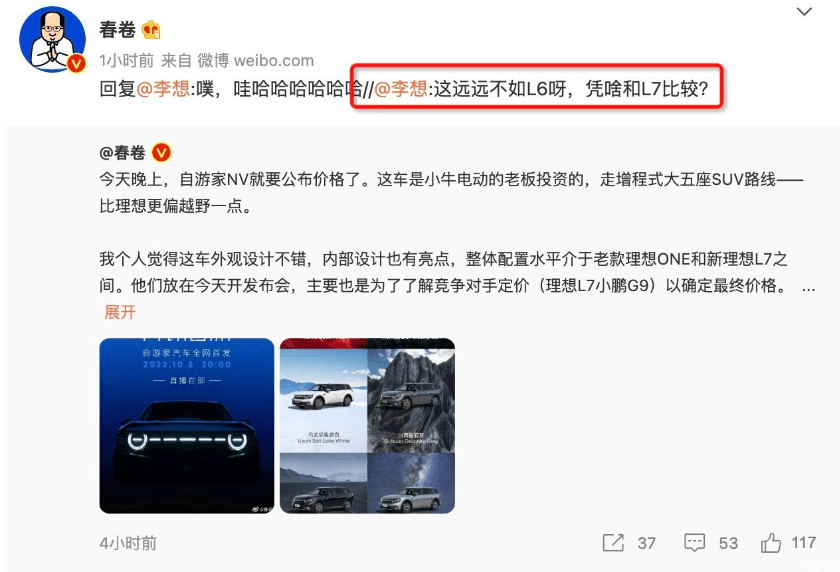Click the orange verified V badge on avatar
This screenshot has width=840, height=572.
(76, 64)
